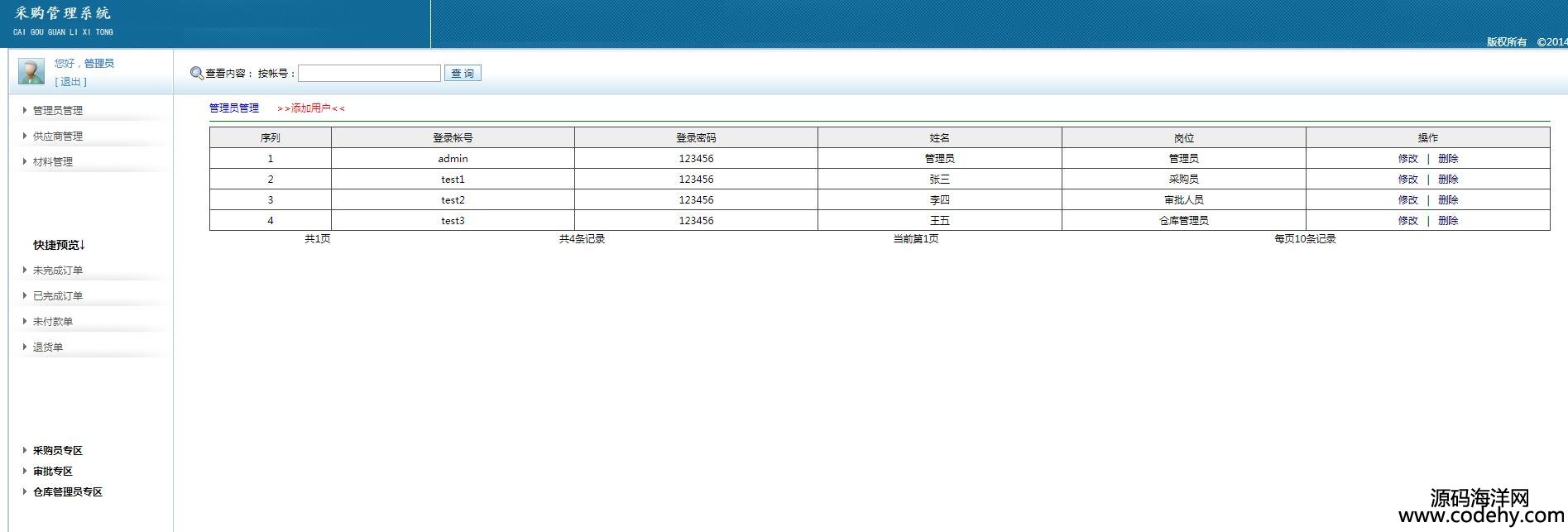This screenshot has width=1568, height=532.
Task: Click 修改 for the admin account
Action: click(x=1407, y=159)
